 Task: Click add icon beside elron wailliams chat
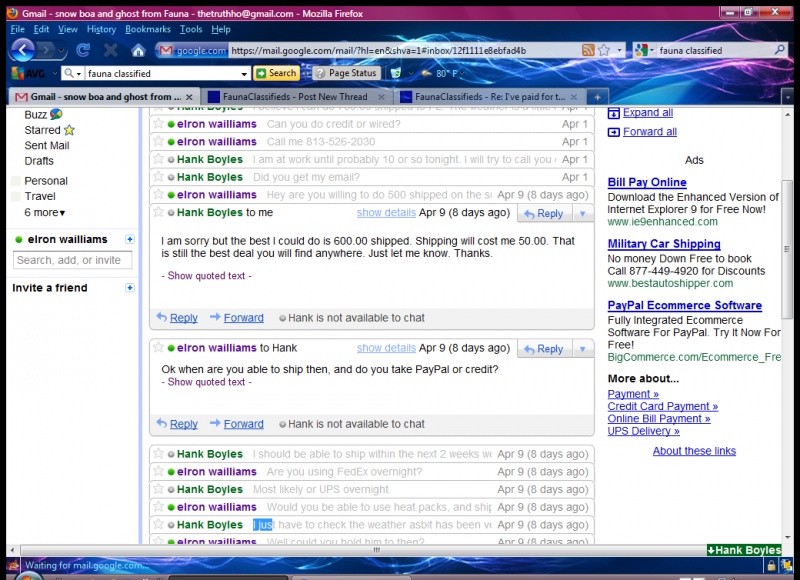click(x=130, y=239)
